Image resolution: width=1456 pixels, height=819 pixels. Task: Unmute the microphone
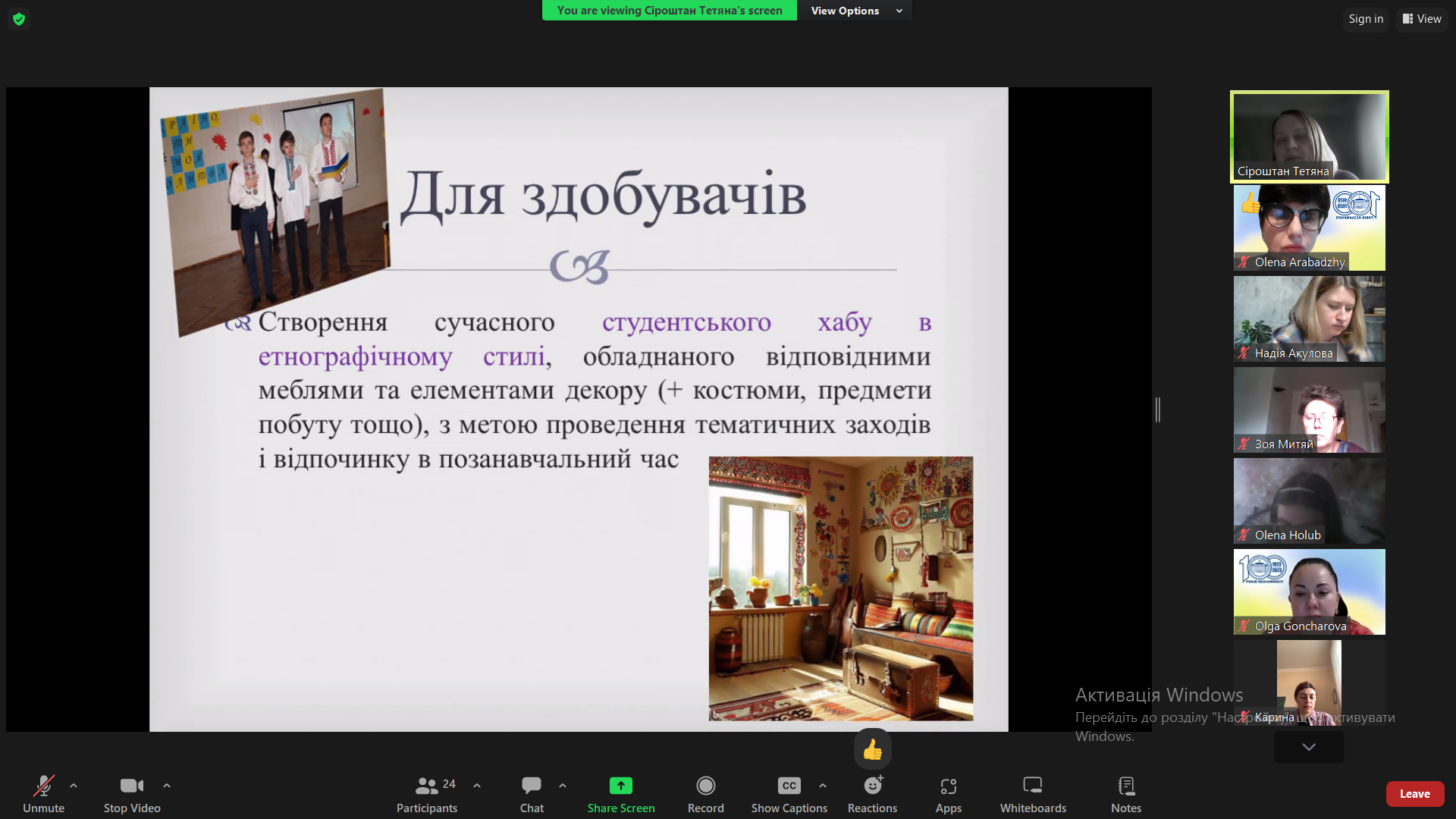[43, 786]
